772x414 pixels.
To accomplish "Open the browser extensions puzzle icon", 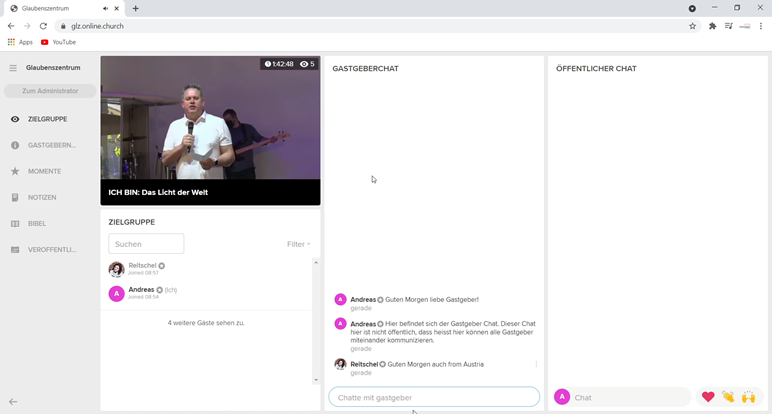I will (712, 26).
